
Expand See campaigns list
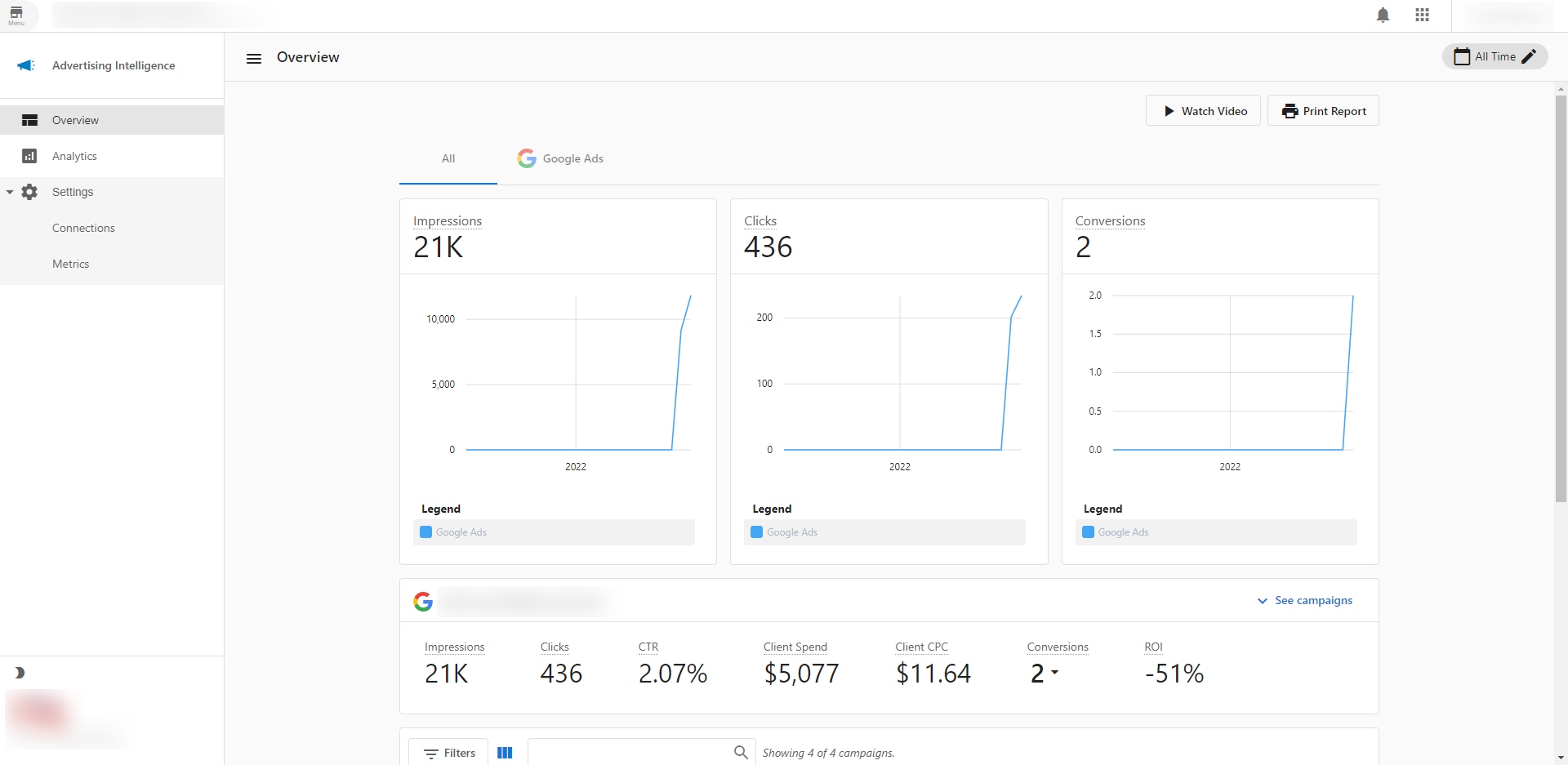[x=1305, y=600]
